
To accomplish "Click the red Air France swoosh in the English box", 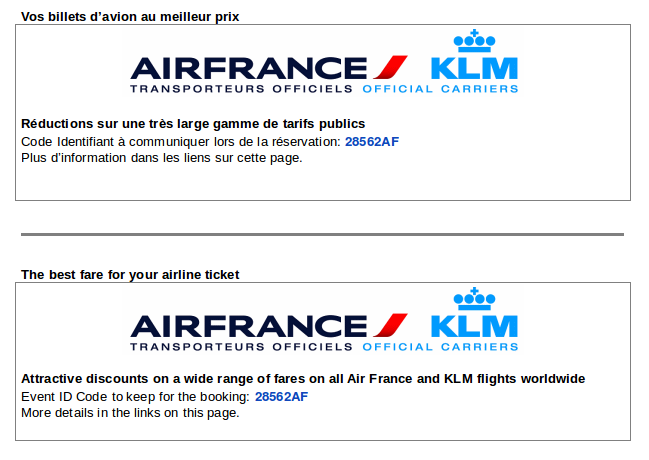I will (x=390, y=325).
